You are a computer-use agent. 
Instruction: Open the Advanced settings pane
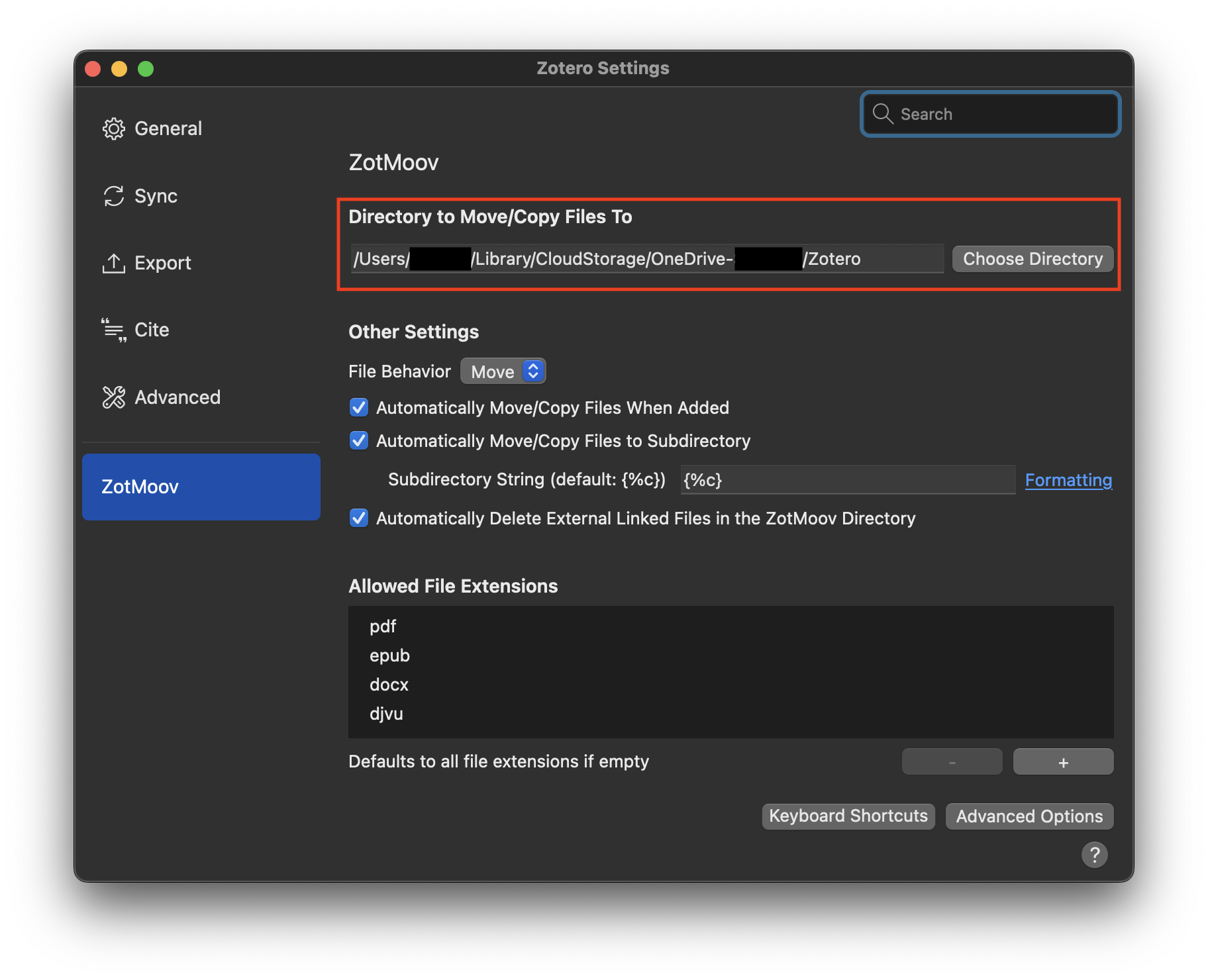tap(201, 397)
